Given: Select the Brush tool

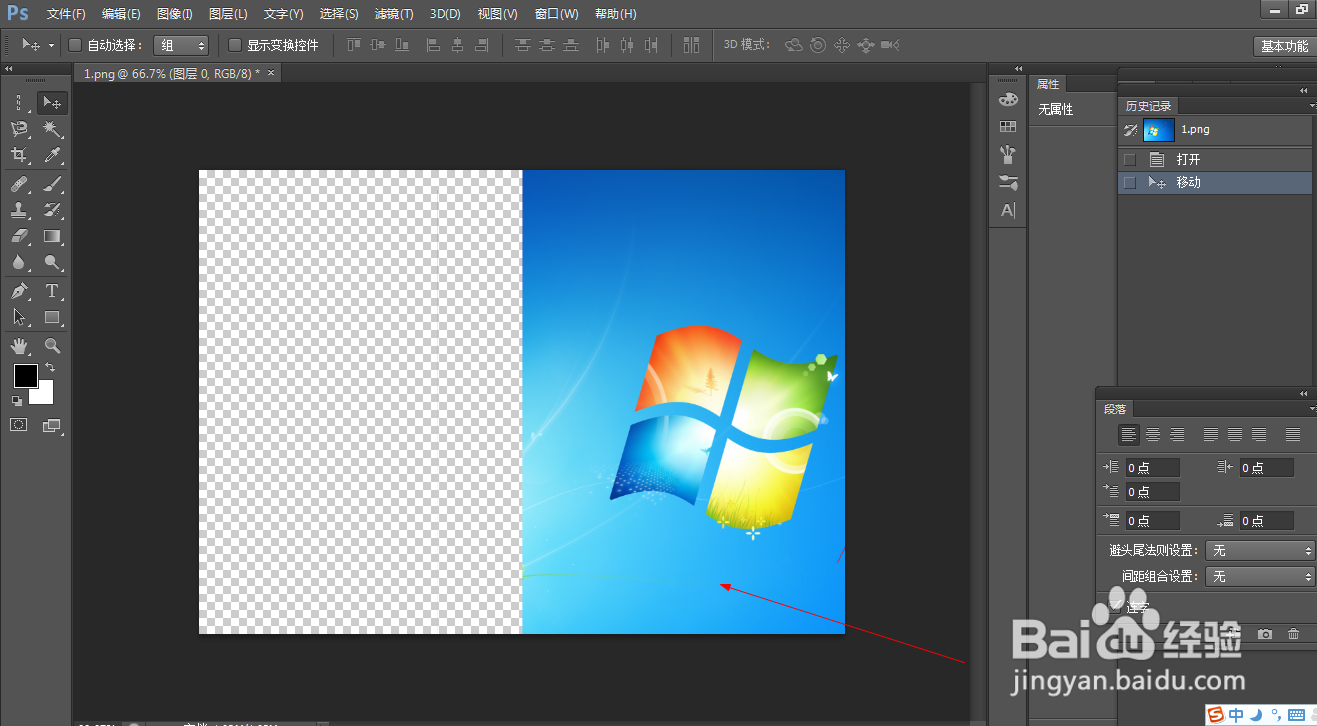Looking at the screenshot, I should [52, 184].
